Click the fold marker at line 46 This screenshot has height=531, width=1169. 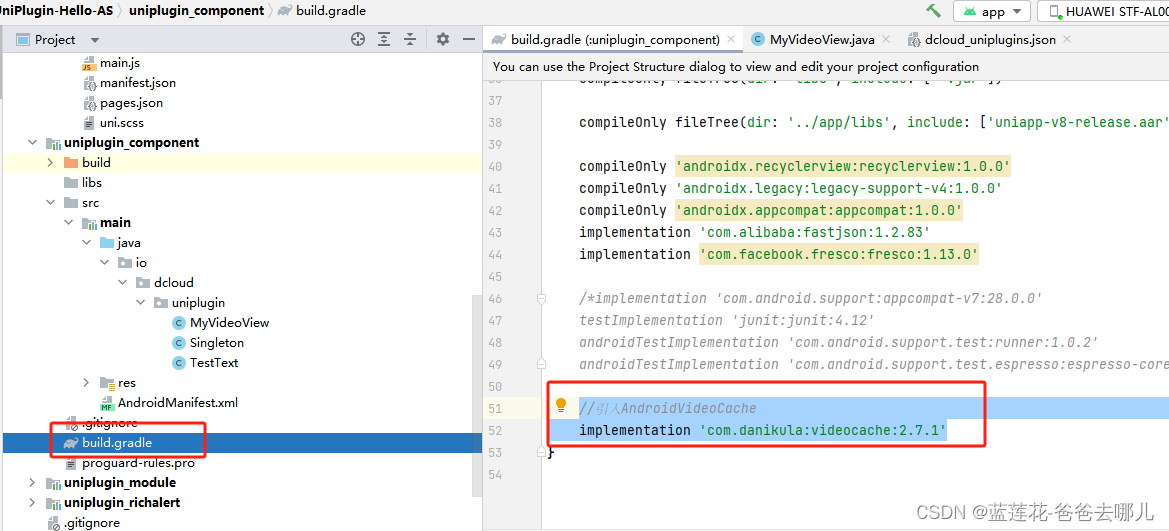542,299
